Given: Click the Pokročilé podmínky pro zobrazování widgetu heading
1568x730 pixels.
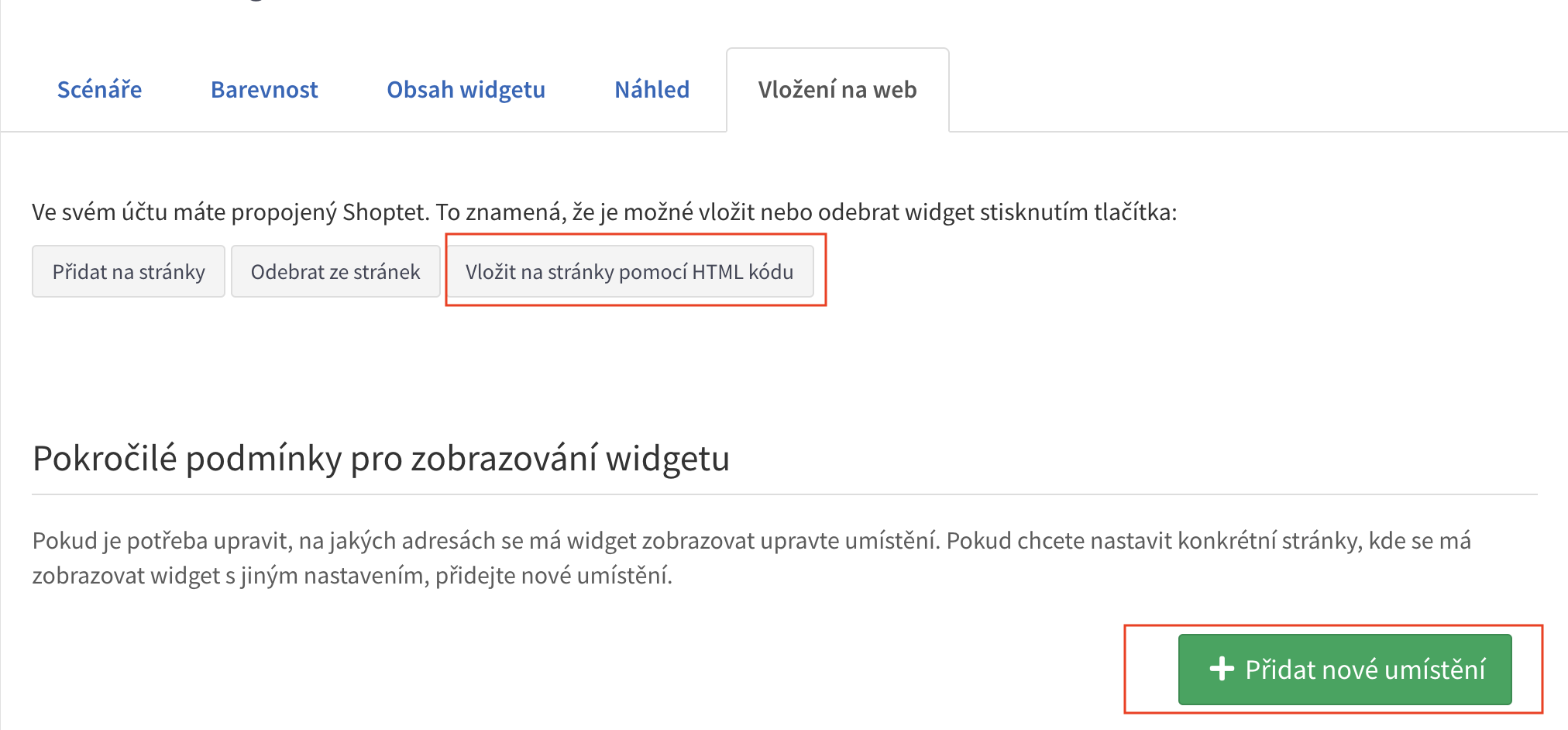Looking at the screenshot, I should [380, 458].
